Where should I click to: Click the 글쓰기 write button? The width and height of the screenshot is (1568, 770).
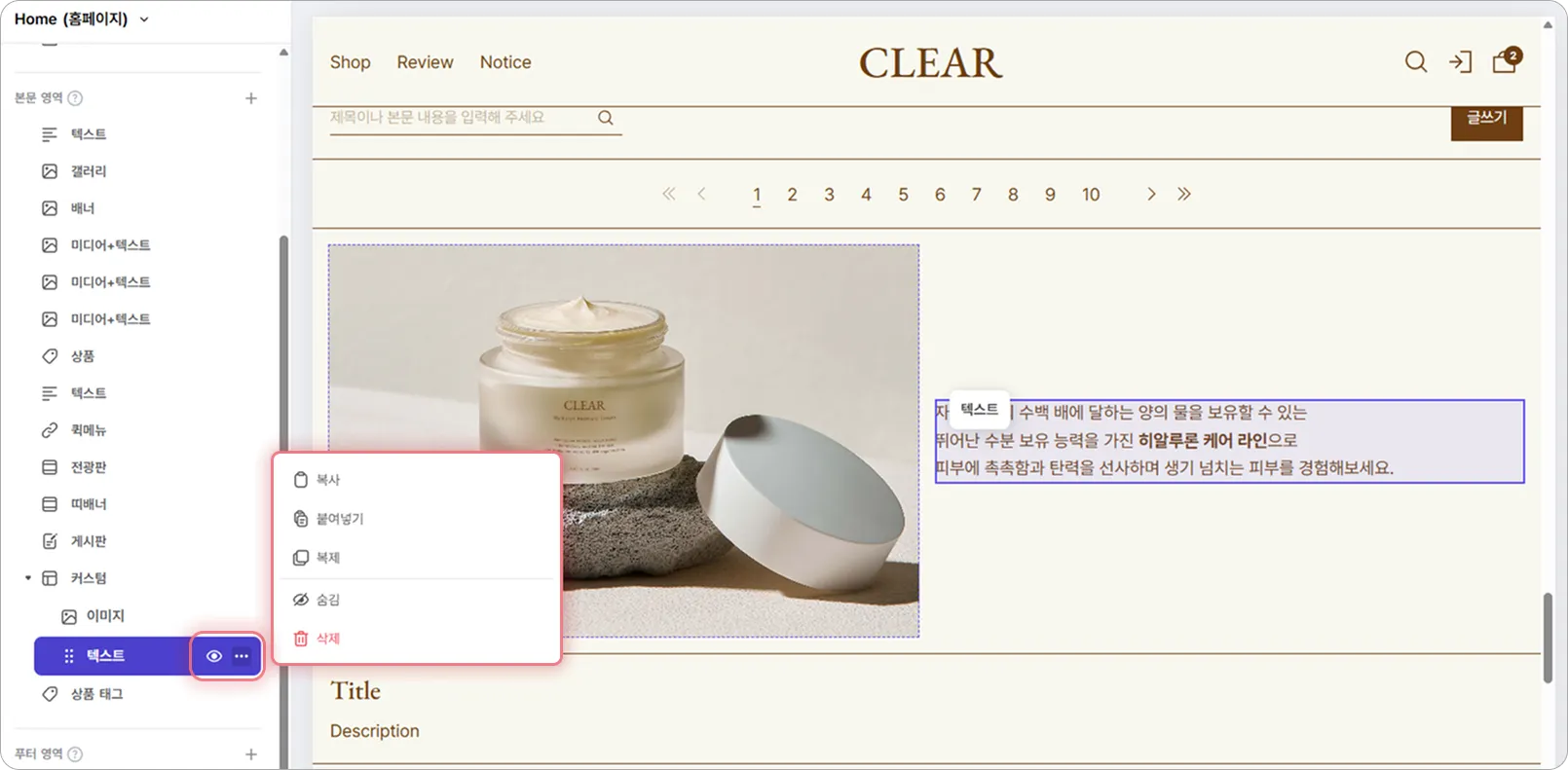tap(1486, 120)
